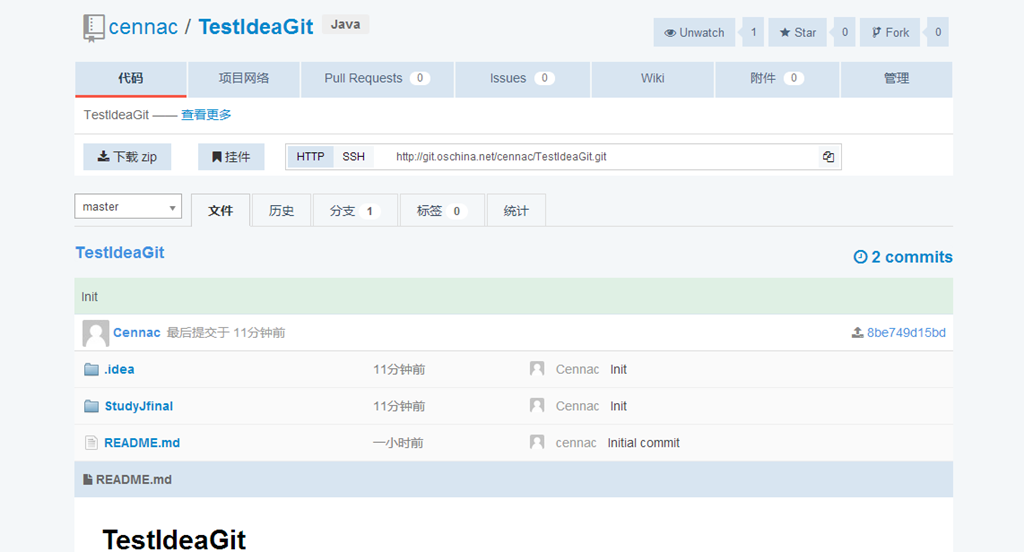Open the 管理 tab
The height and width of the screenshot is (552, 1024).
click(x=896, y=78)
